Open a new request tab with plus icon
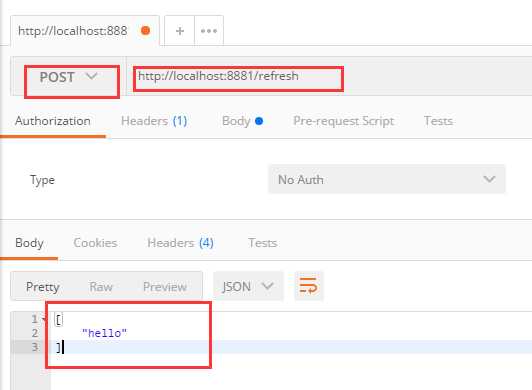This screenshot has width=532, height=390. [180, 31]
